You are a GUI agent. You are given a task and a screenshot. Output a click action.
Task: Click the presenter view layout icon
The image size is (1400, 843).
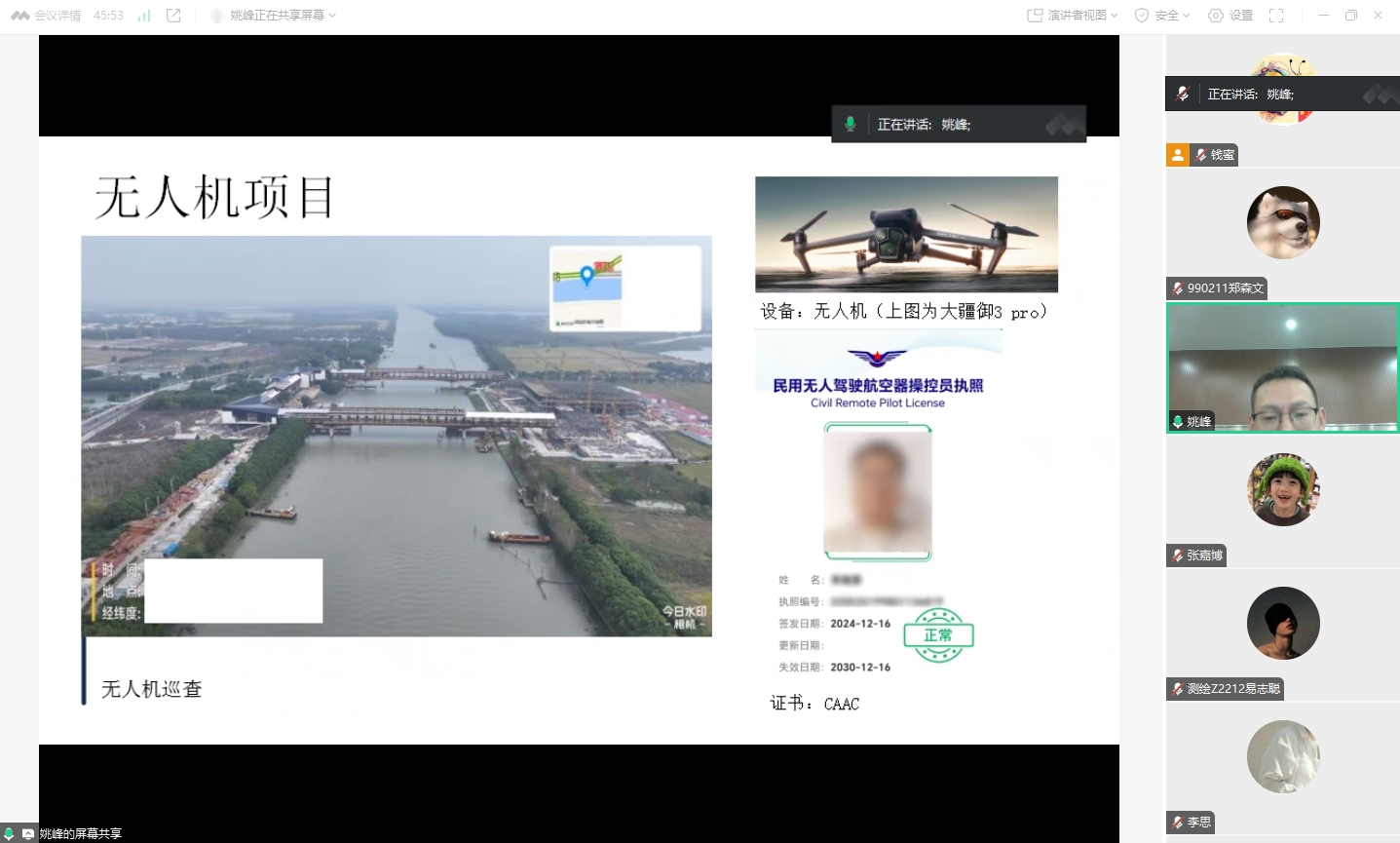click(x=1035, y=16)
